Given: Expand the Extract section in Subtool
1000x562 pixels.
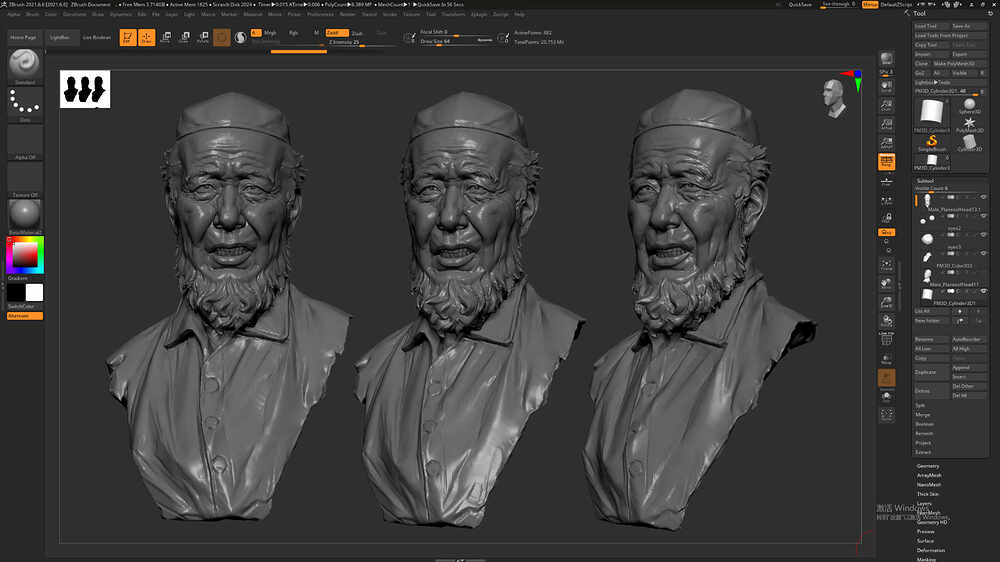Looking at the screenshot, I should point(923,452).
